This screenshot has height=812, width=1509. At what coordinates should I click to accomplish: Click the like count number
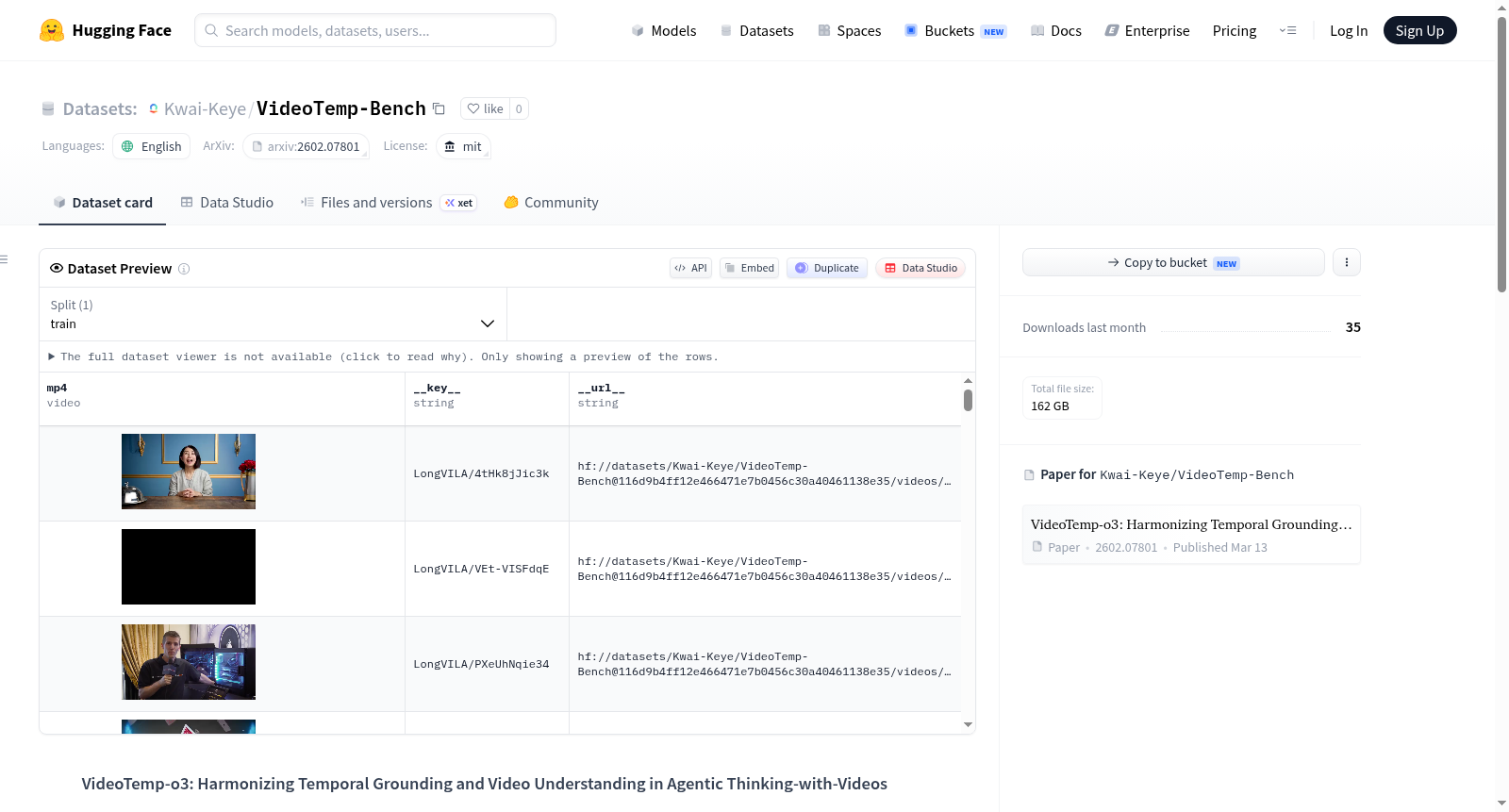519,108
